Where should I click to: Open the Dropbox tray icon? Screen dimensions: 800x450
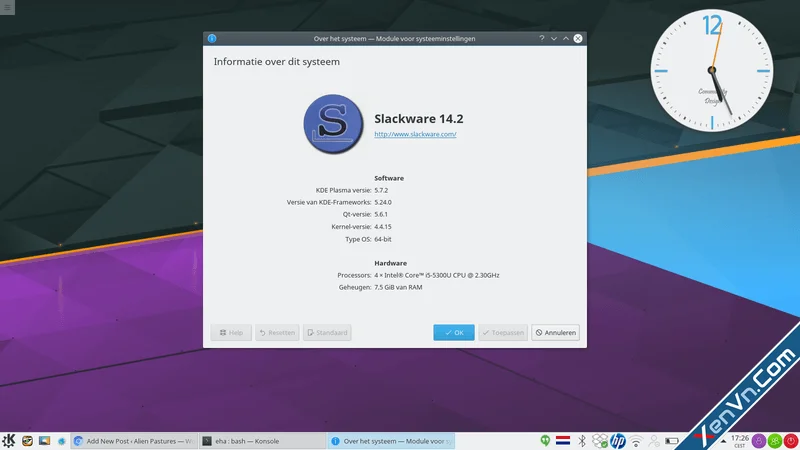(x=599, y=441)
